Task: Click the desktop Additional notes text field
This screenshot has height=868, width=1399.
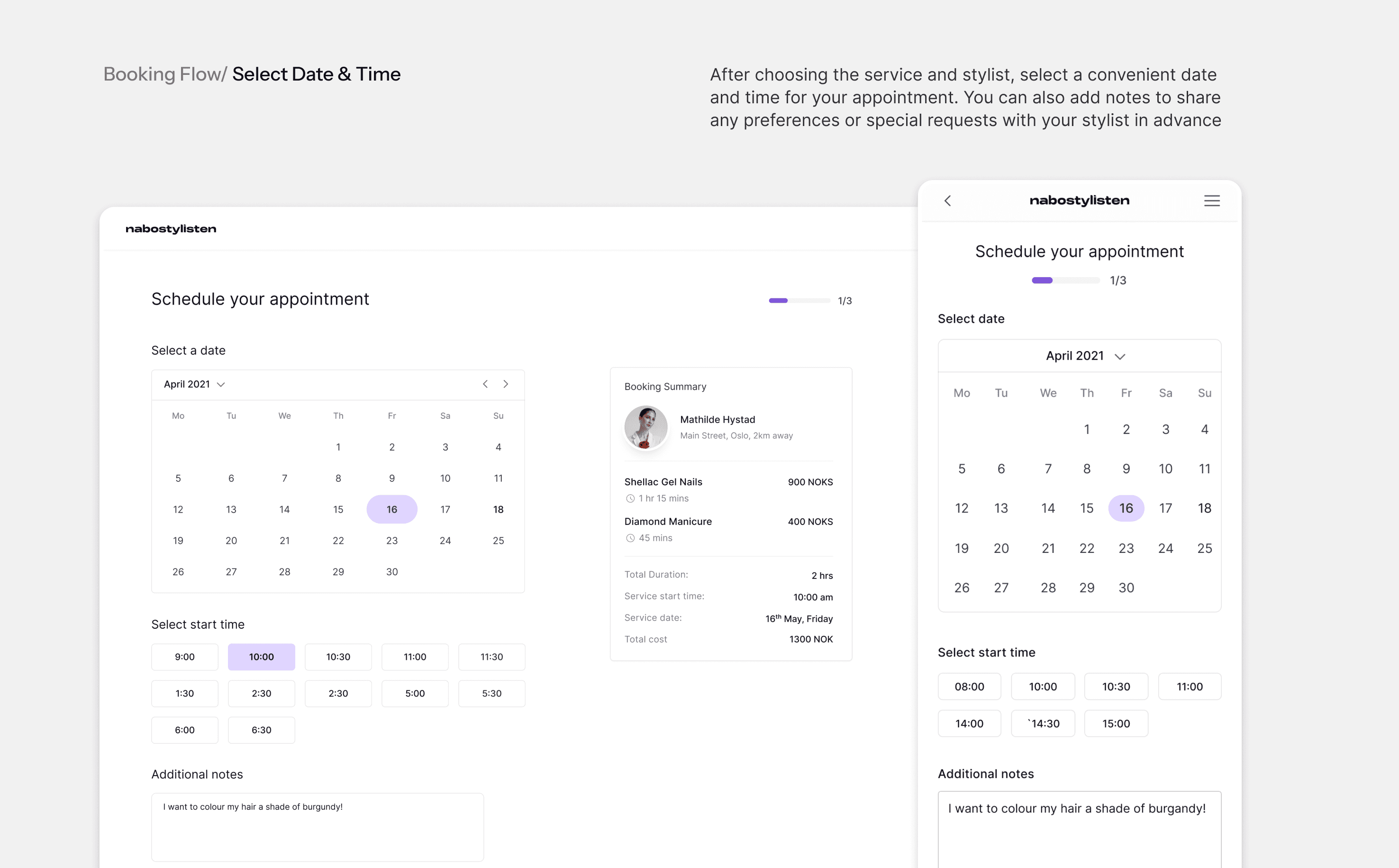Action: tap(318, 827)
